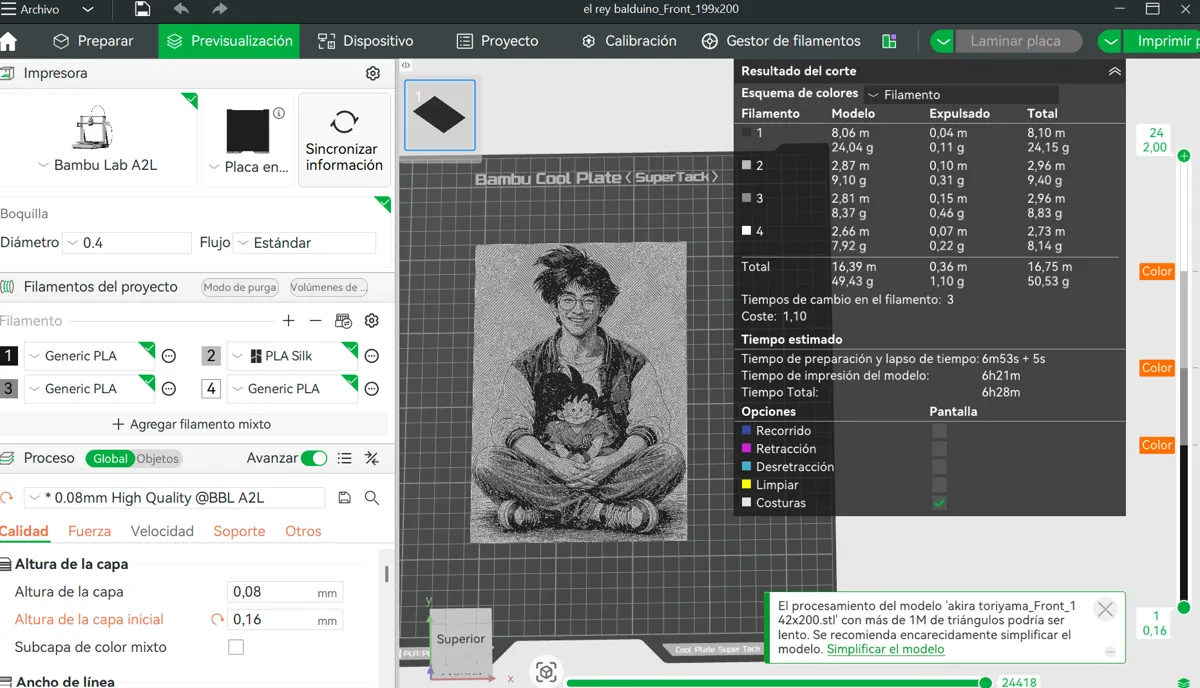Click Simplificar el modelo link
The image size is (1200, 688).
click(x=885, y=649)
